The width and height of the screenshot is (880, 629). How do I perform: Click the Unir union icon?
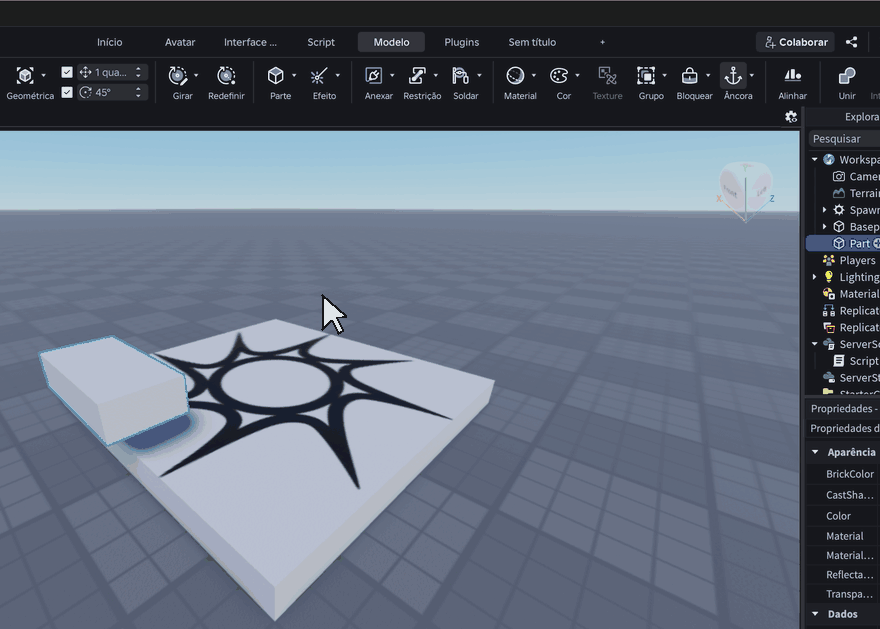point(847,75)
